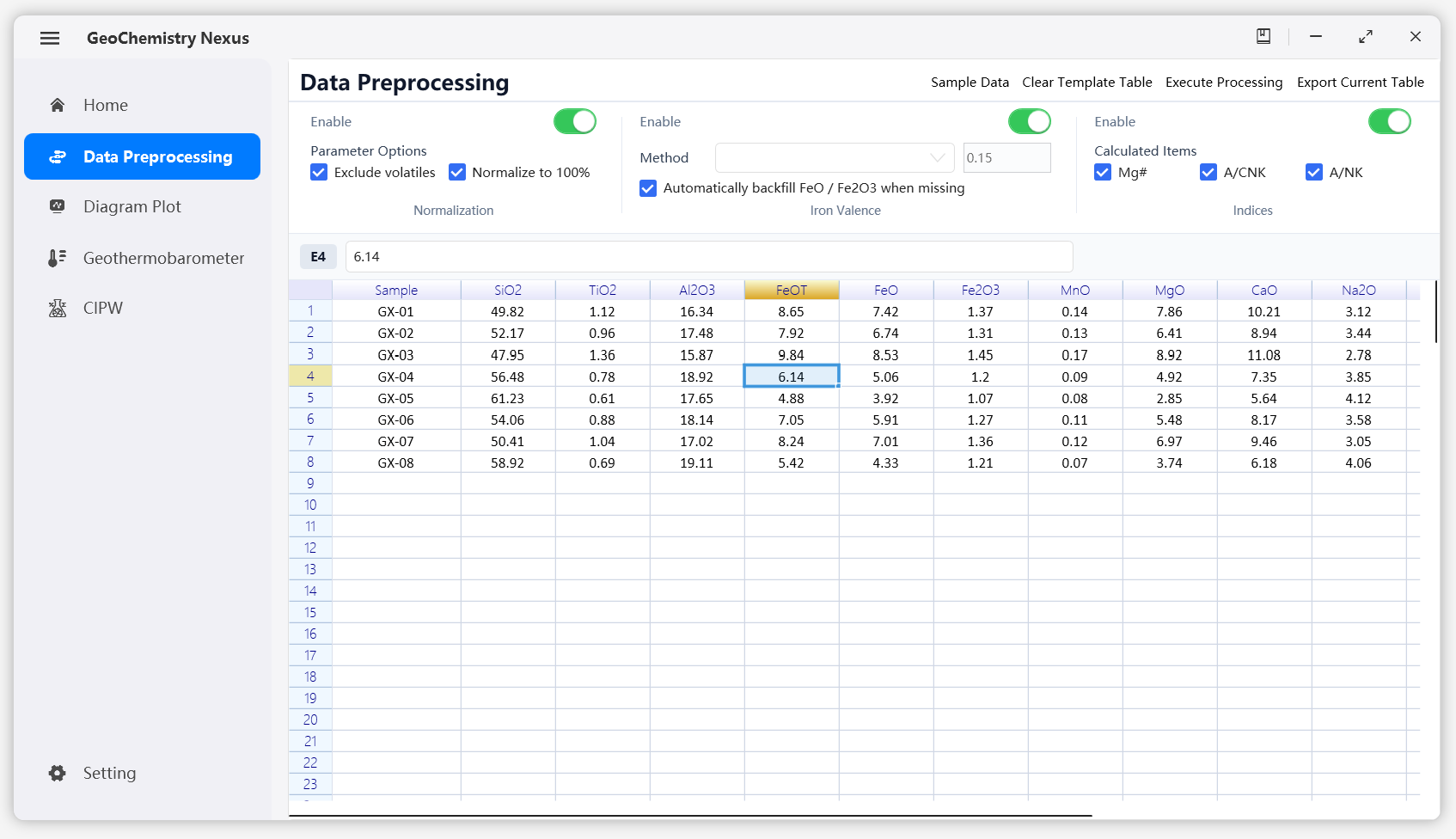Open the hamburger navigation menu

(50, 38)
